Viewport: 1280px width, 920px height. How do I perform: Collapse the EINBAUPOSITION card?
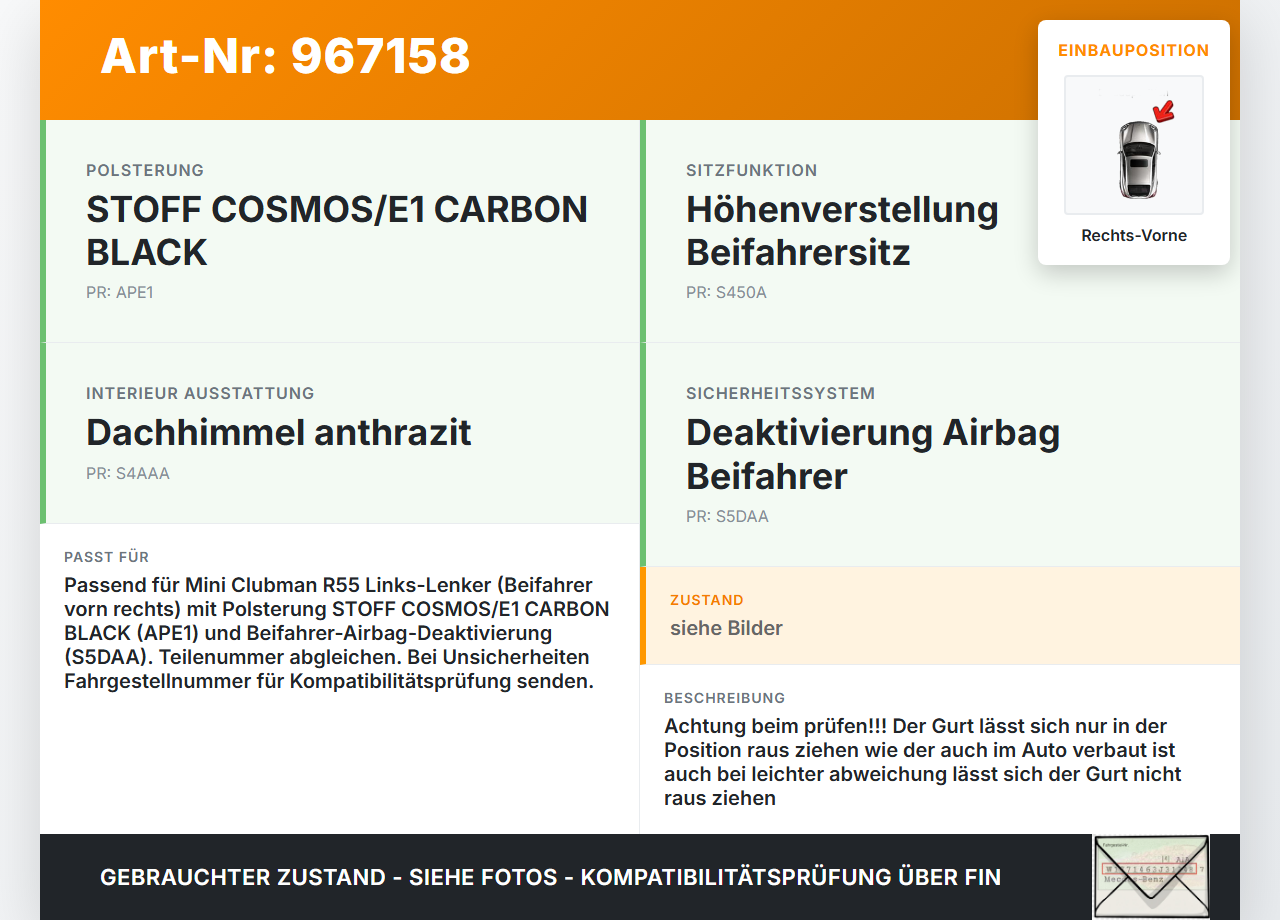tap(1133, 50)
